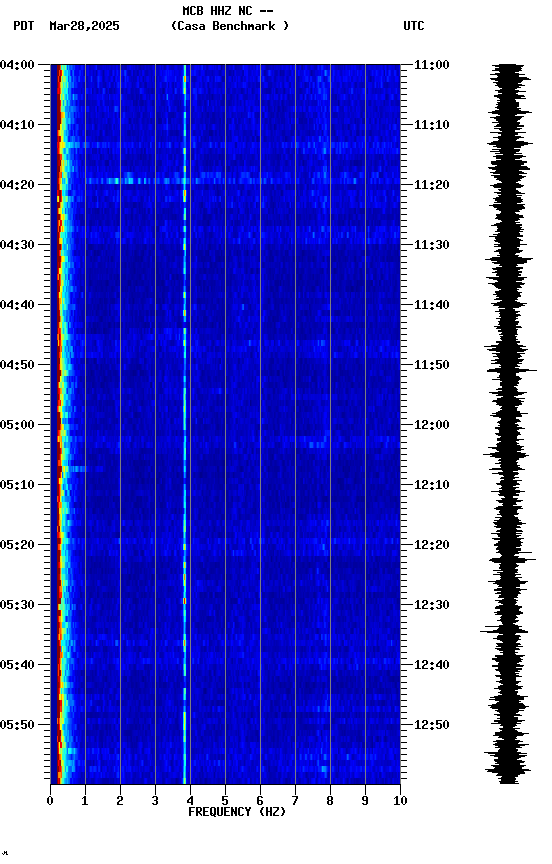
Task: Click the '04:00' PDT time label
Action: 17,64
